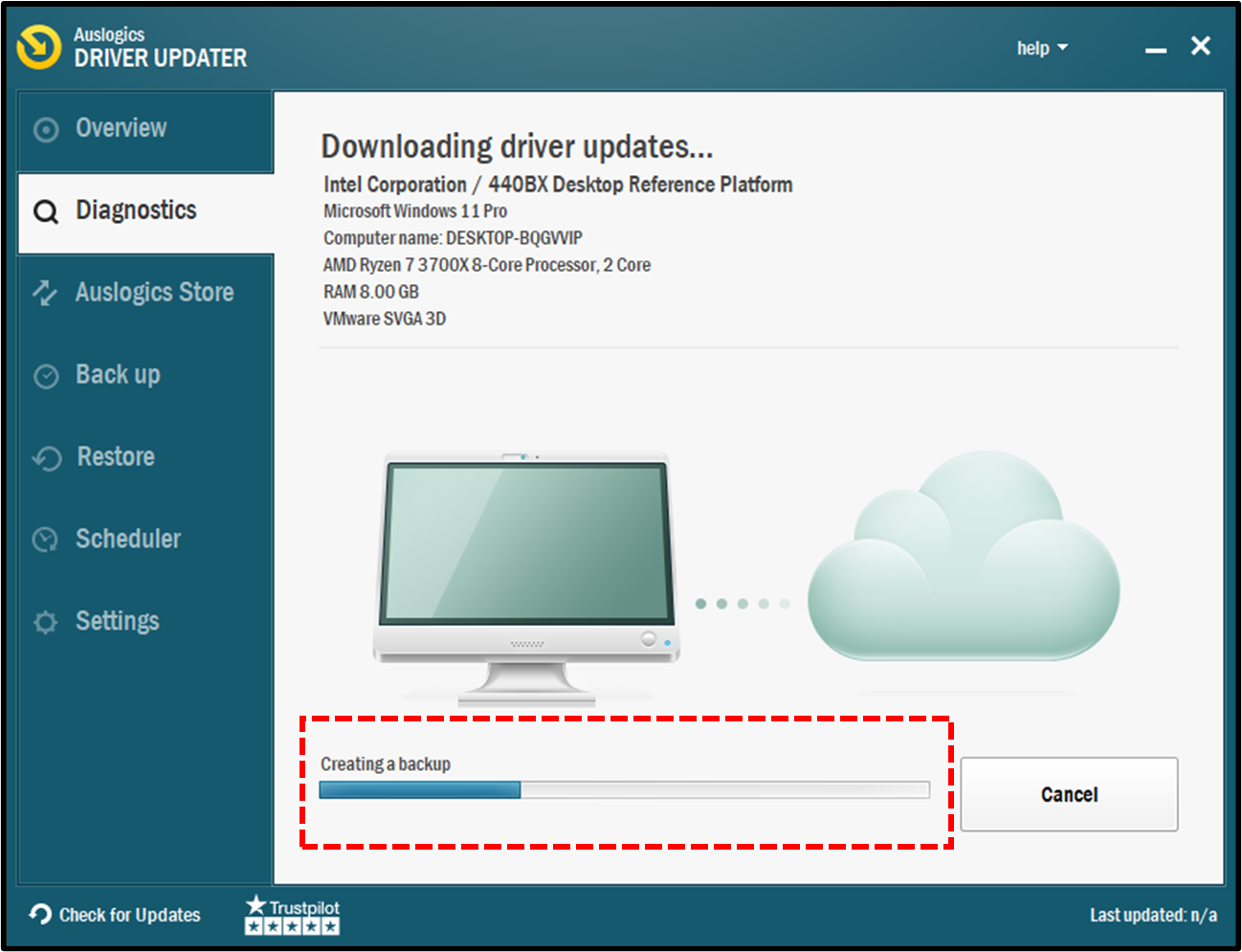The width and height of the screenshot is (1242, 952).
Task: Minimize the Driver Updater window
Action: click(x=1156, y=48)
